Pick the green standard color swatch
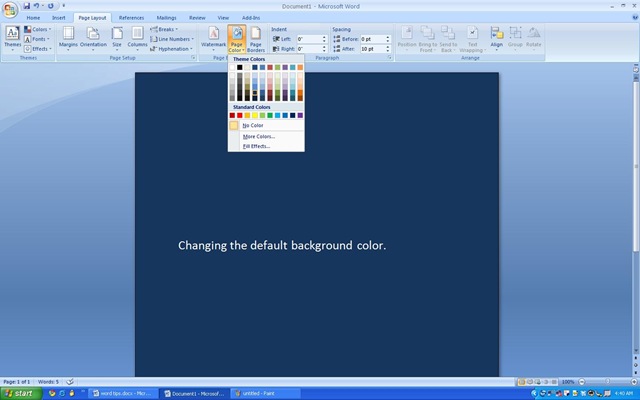Viewport: 640px width, 400px height. 270,116
